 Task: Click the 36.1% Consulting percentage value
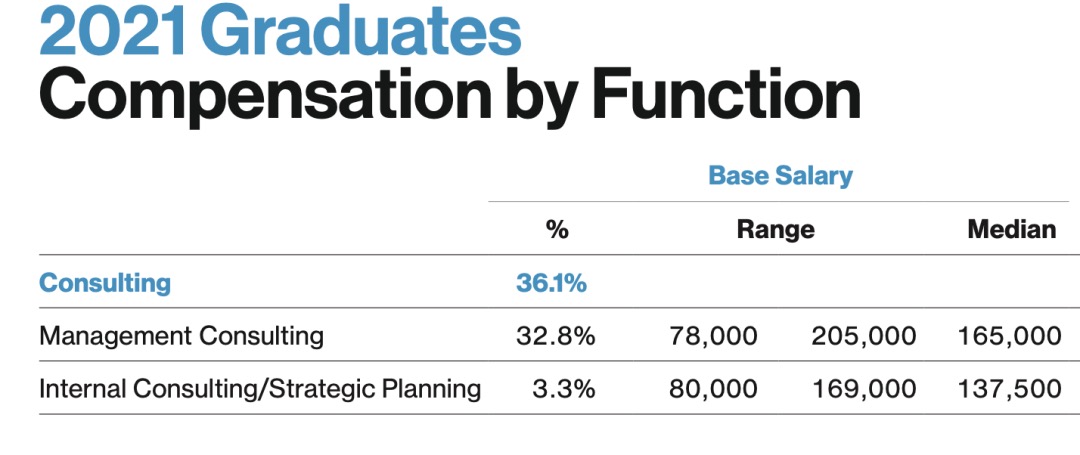point(551,283)
